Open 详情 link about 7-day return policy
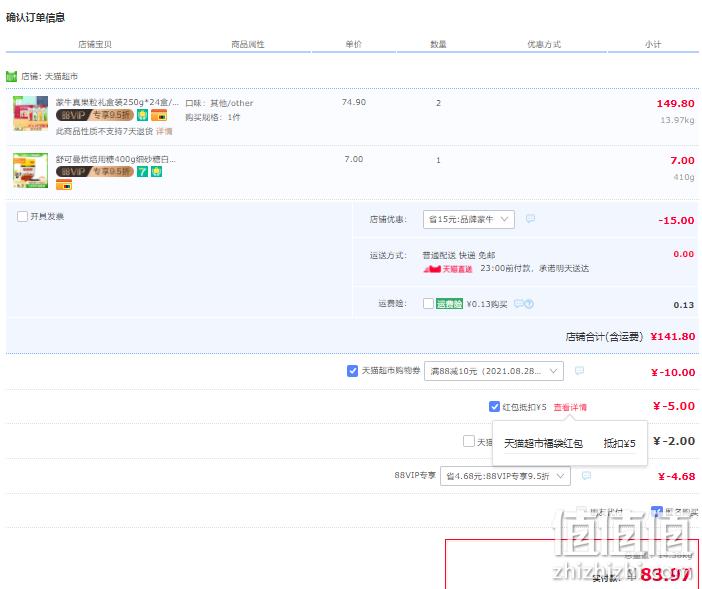 tap(164, 131)
